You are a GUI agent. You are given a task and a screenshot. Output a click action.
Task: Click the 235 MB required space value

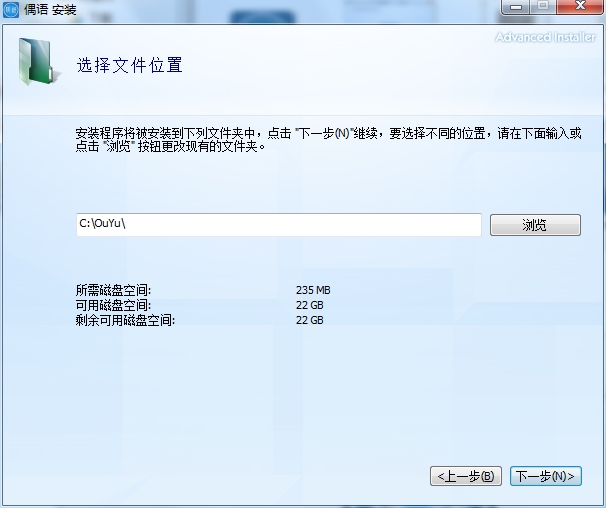313,290
